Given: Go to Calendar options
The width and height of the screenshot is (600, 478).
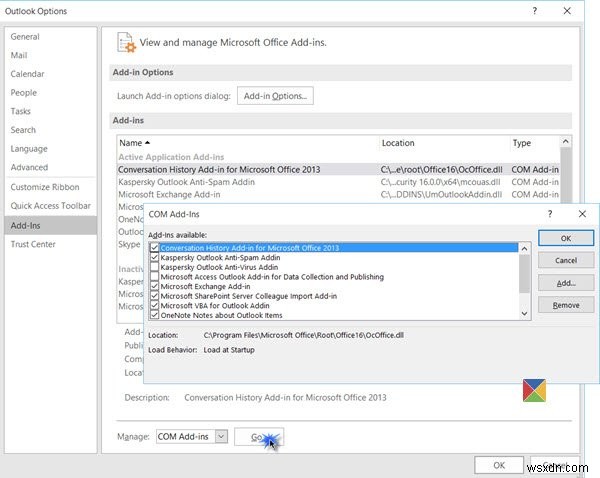Looking at the screenshot, I should coord(27,74).
